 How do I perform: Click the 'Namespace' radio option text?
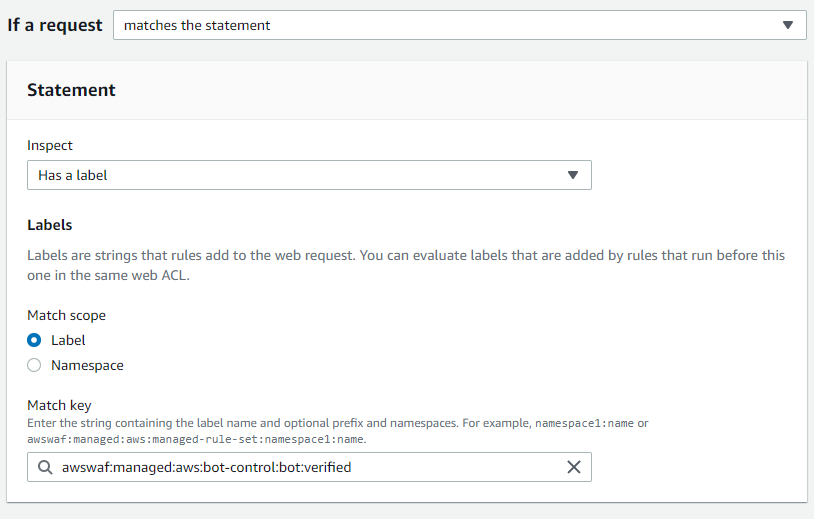pyautogui.click(x=87, y=365)
